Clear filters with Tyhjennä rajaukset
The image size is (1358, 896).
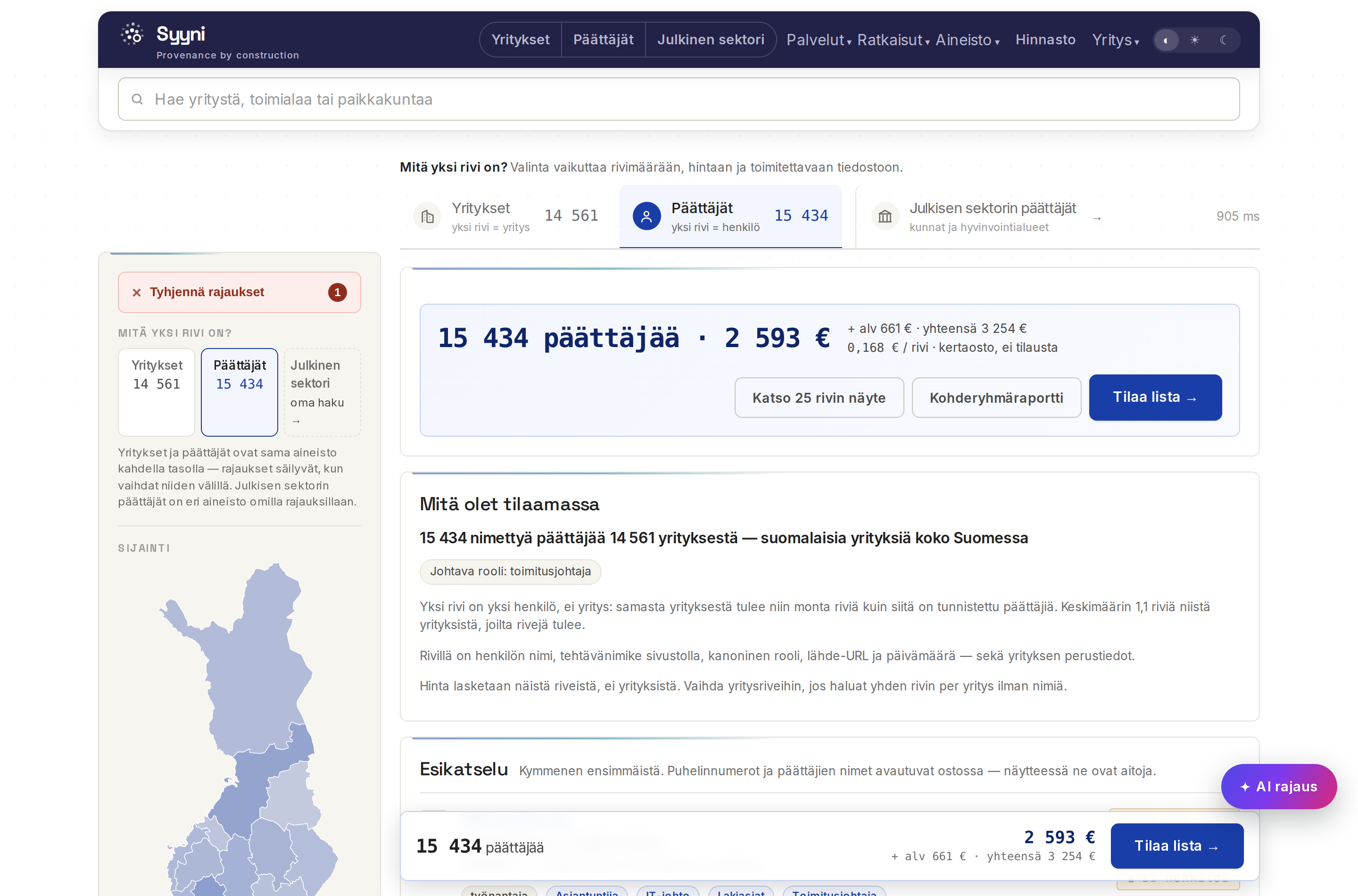(x=239, y=292)
